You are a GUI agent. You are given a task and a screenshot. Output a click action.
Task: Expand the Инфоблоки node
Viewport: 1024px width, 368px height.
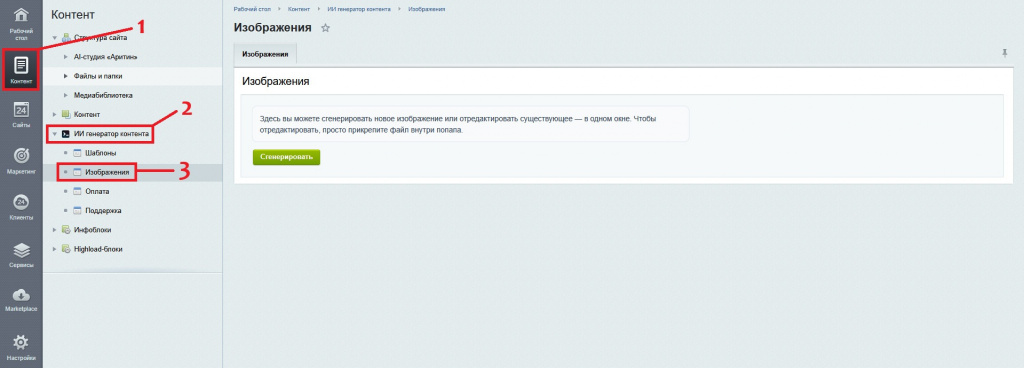[x=55, y=230]
